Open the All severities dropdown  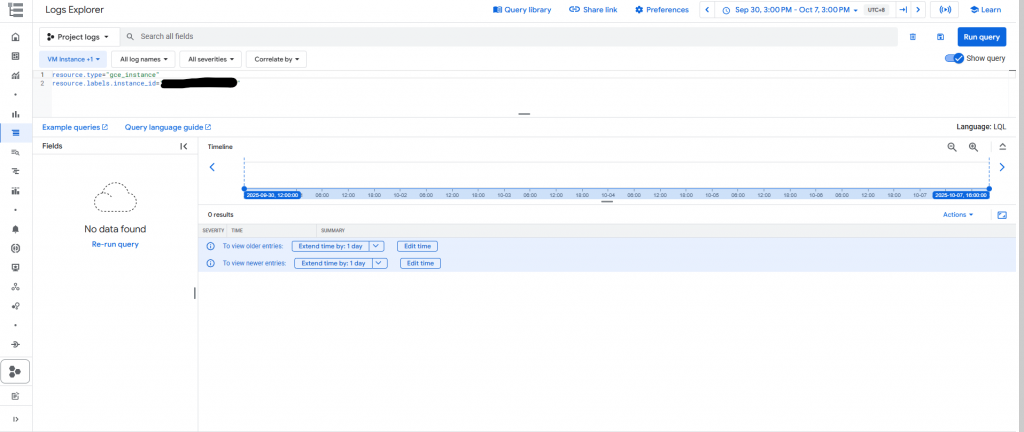[211, 59]
